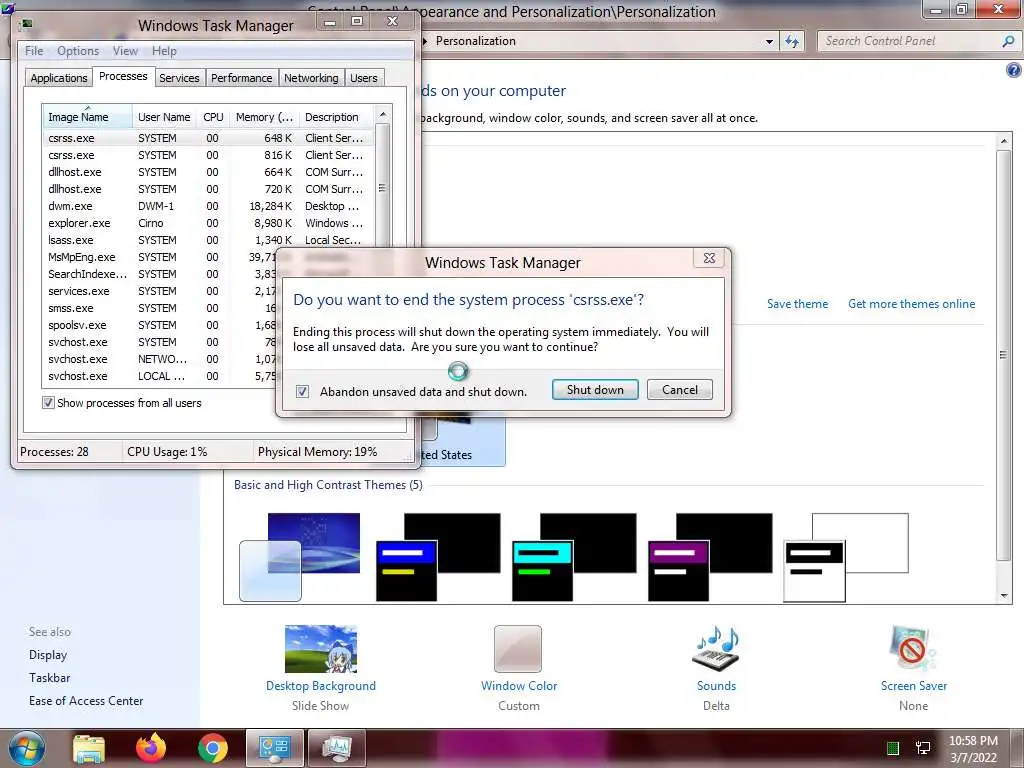Launch Firefox from the taskbar

point(151,748)
